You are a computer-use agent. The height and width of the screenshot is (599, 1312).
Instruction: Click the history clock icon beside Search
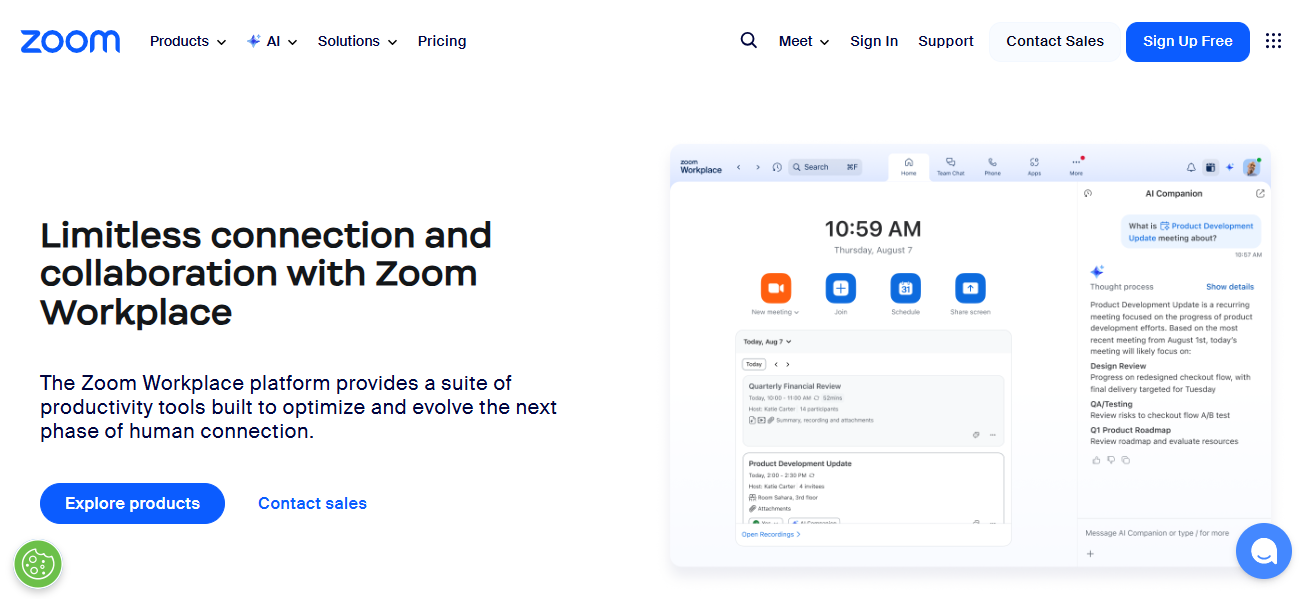tap(777, 167)
